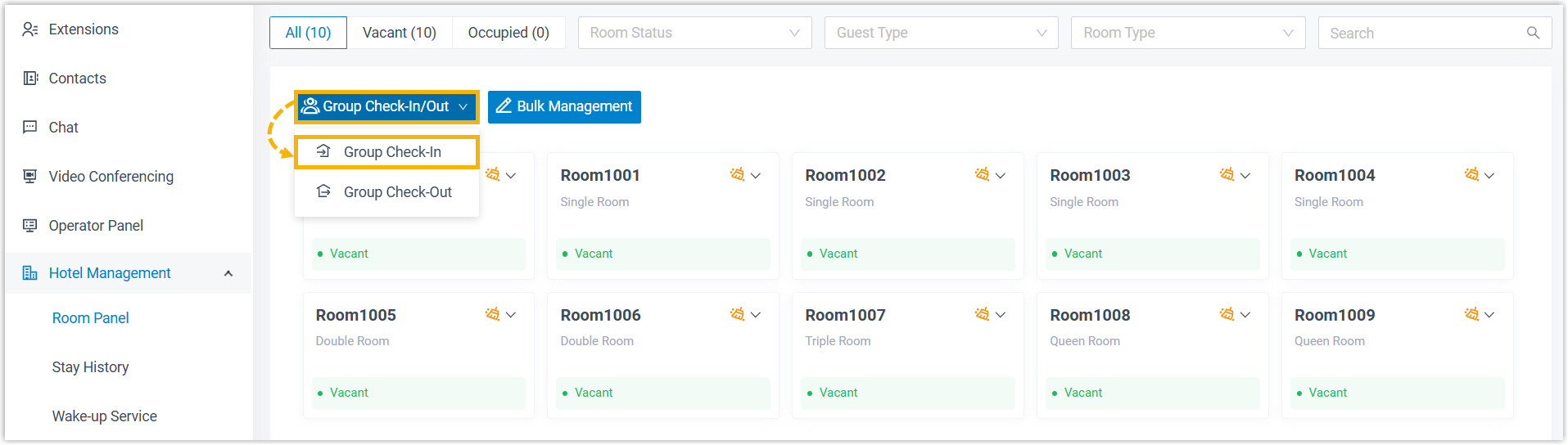Screen dimensions: 1568x445
Task: Click the orange cleaning icon on Room1007
Action: click(x=982, y=315)
